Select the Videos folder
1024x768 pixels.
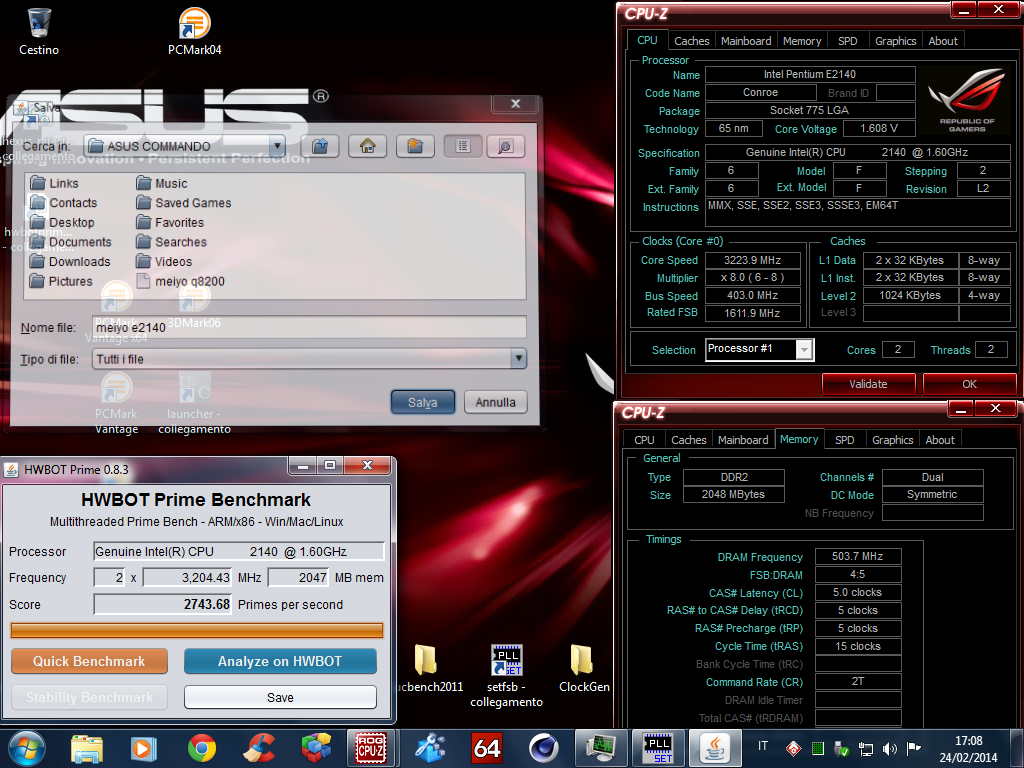[x=165, y=262]
